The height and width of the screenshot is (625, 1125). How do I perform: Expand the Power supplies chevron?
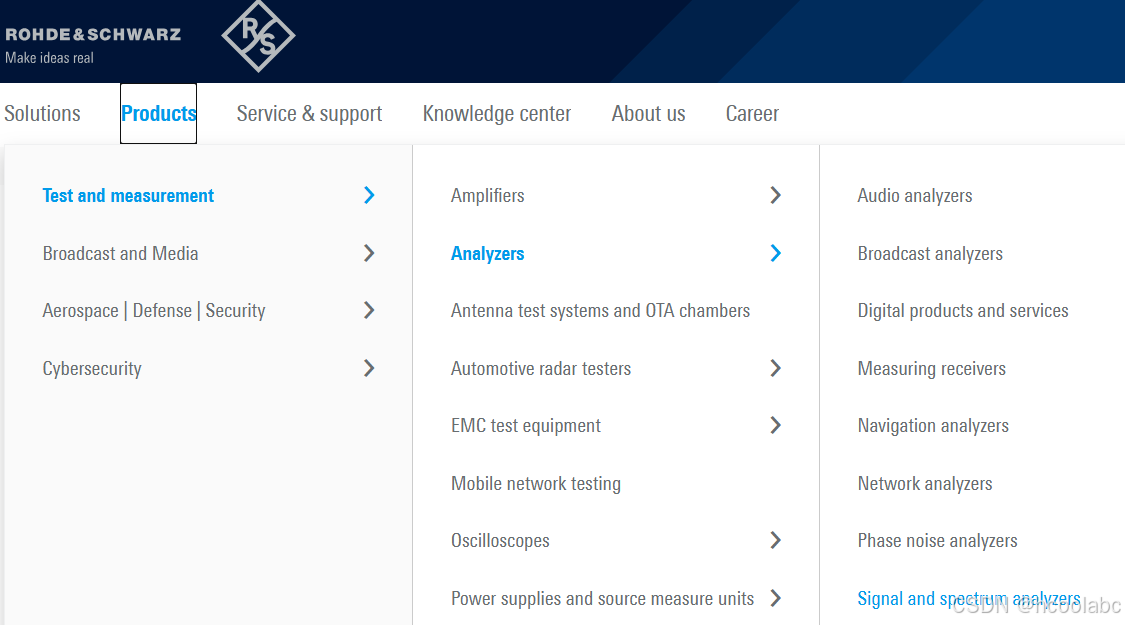pos(776,598)
